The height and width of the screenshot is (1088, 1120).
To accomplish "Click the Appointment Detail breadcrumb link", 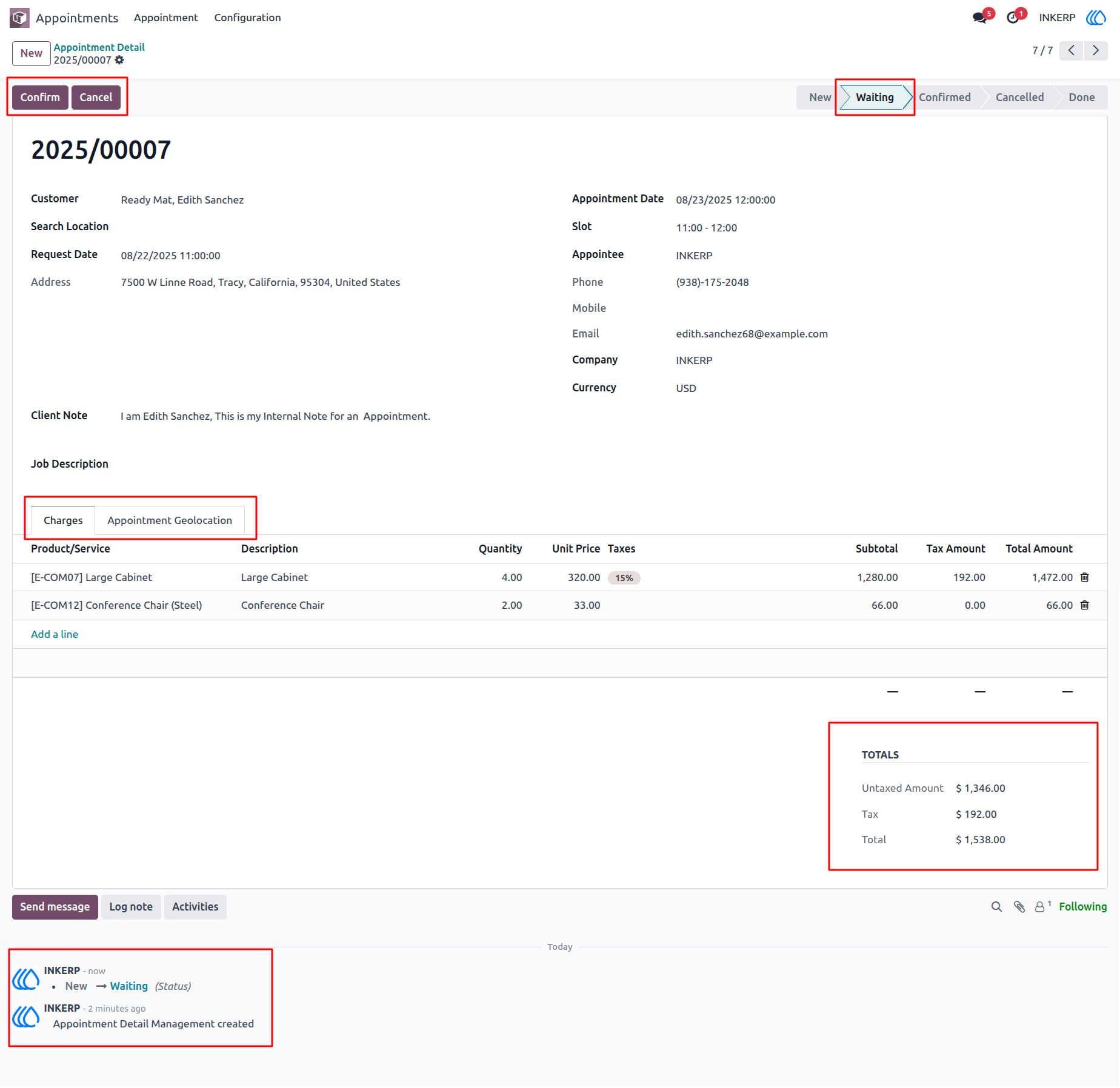I will point(99,47).
